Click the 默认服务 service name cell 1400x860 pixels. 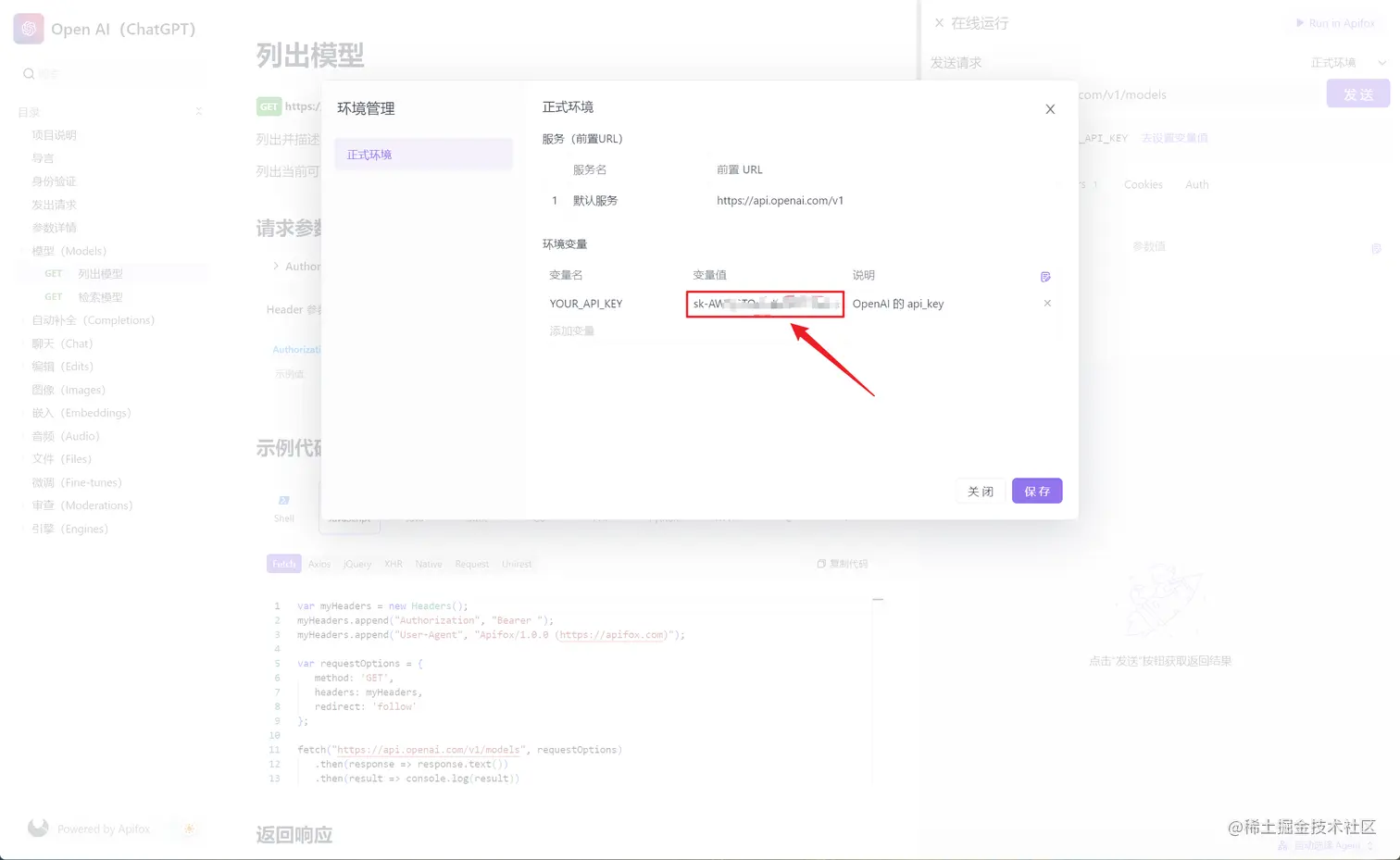click(595, 200)
